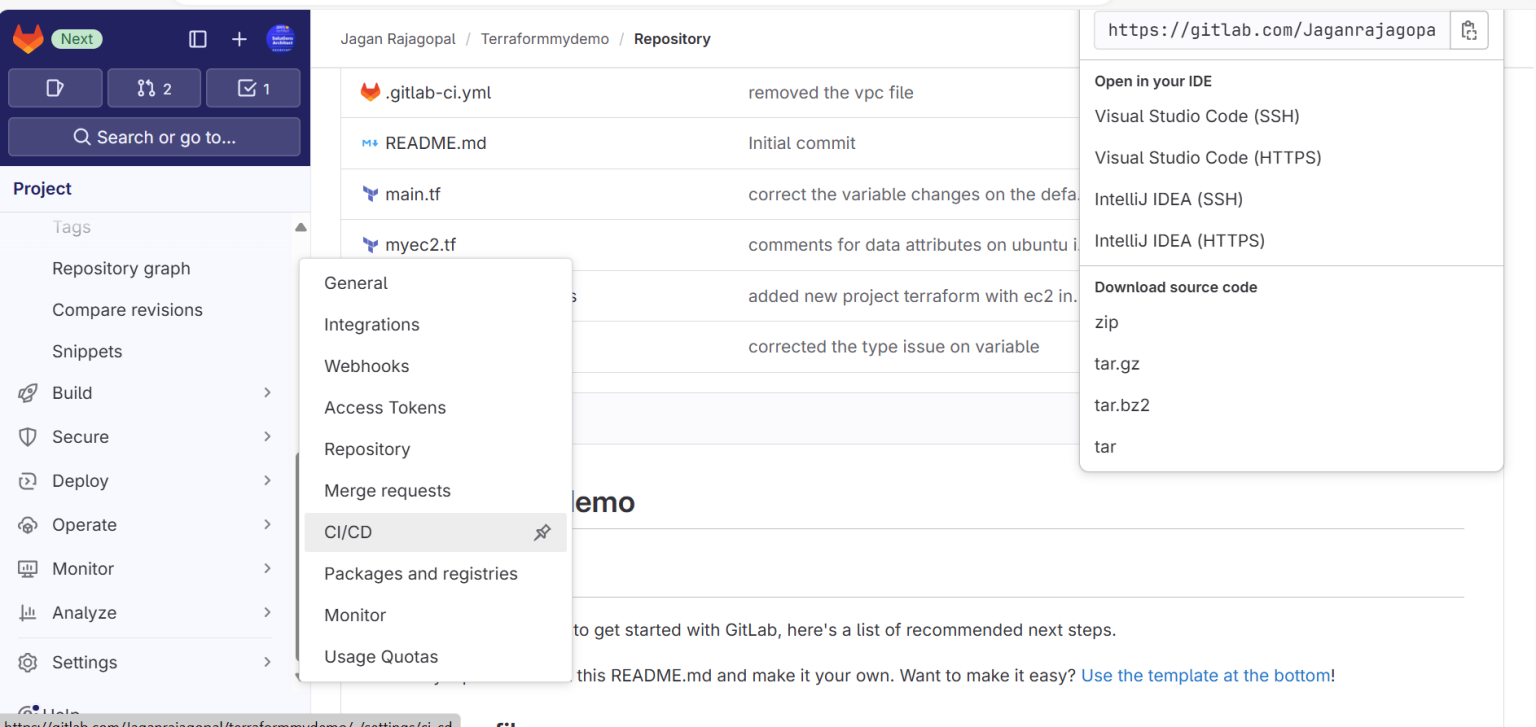
Task: Click the Monitor icon in the sidebar
Action: [x=30, y=568]
